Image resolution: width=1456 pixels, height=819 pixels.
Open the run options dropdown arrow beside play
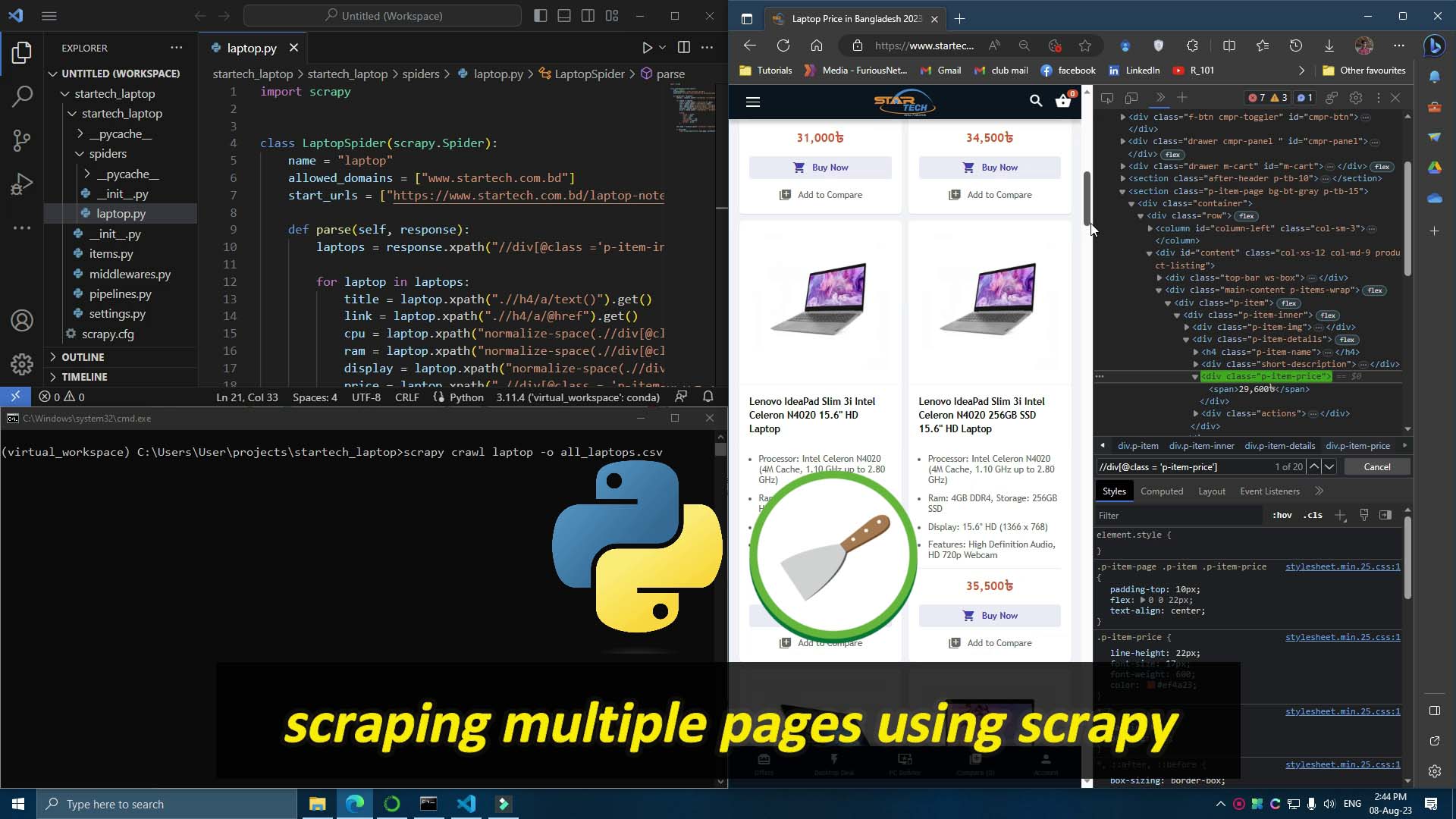pos(662,48)
